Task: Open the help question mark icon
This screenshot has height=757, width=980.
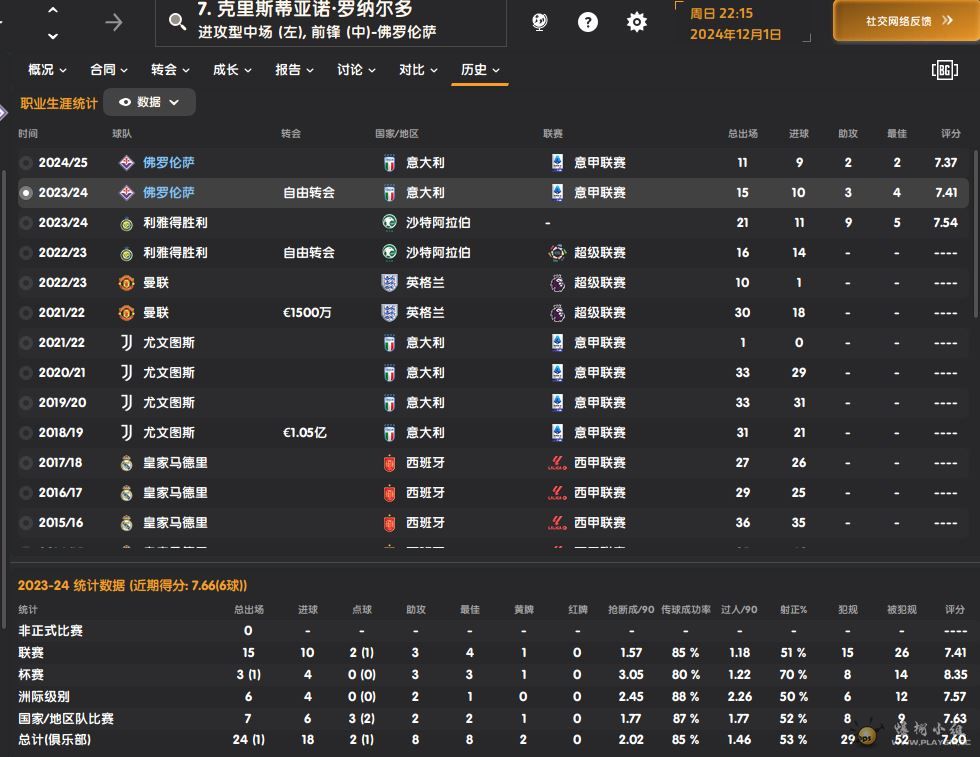Action: [x=588, y=22]
